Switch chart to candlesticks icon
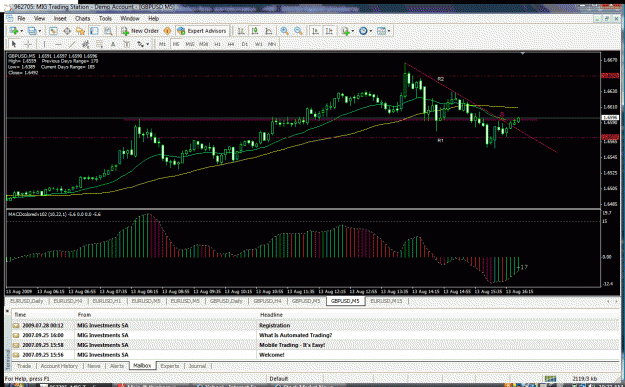This screenshot has width=625, height=387. click(255, 31)
